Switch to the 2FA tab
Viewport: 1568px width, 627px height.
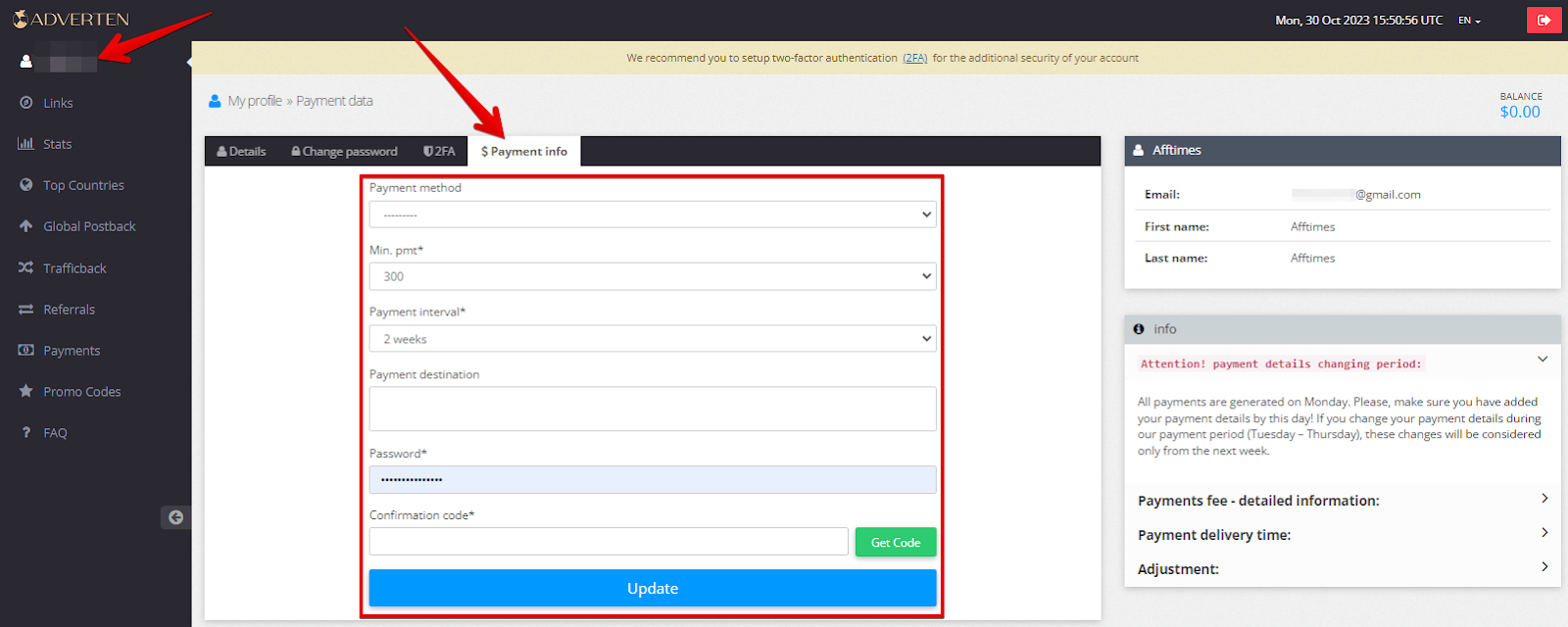point(439,151)
